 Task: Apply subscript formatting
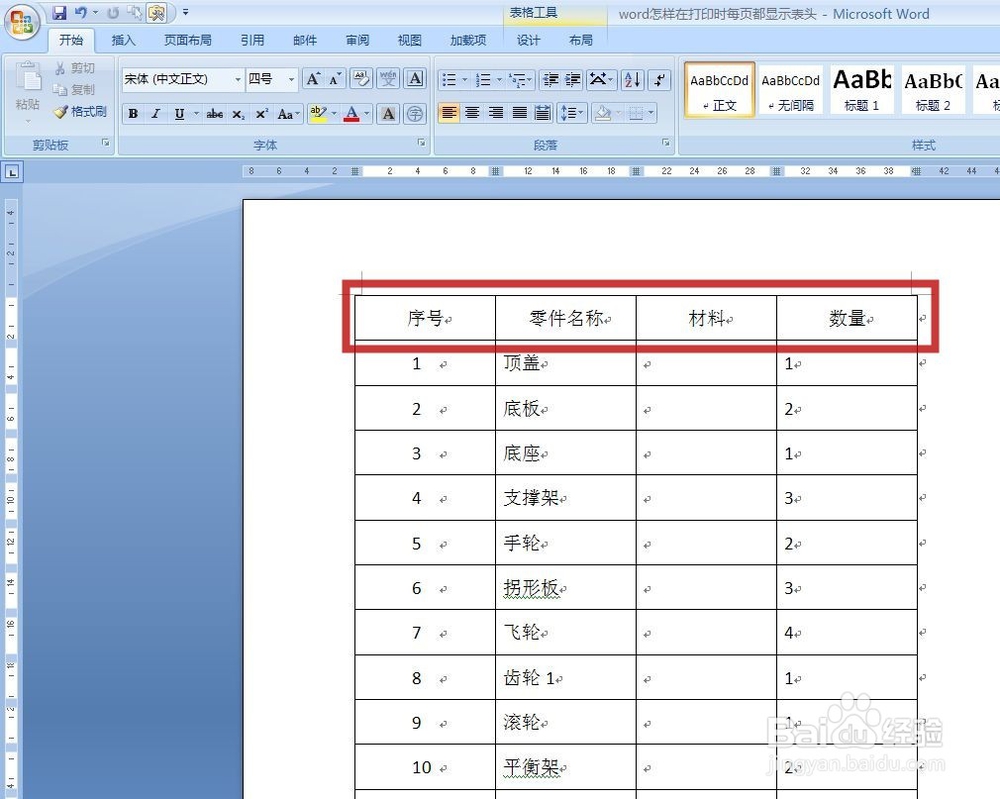(241, 114)
